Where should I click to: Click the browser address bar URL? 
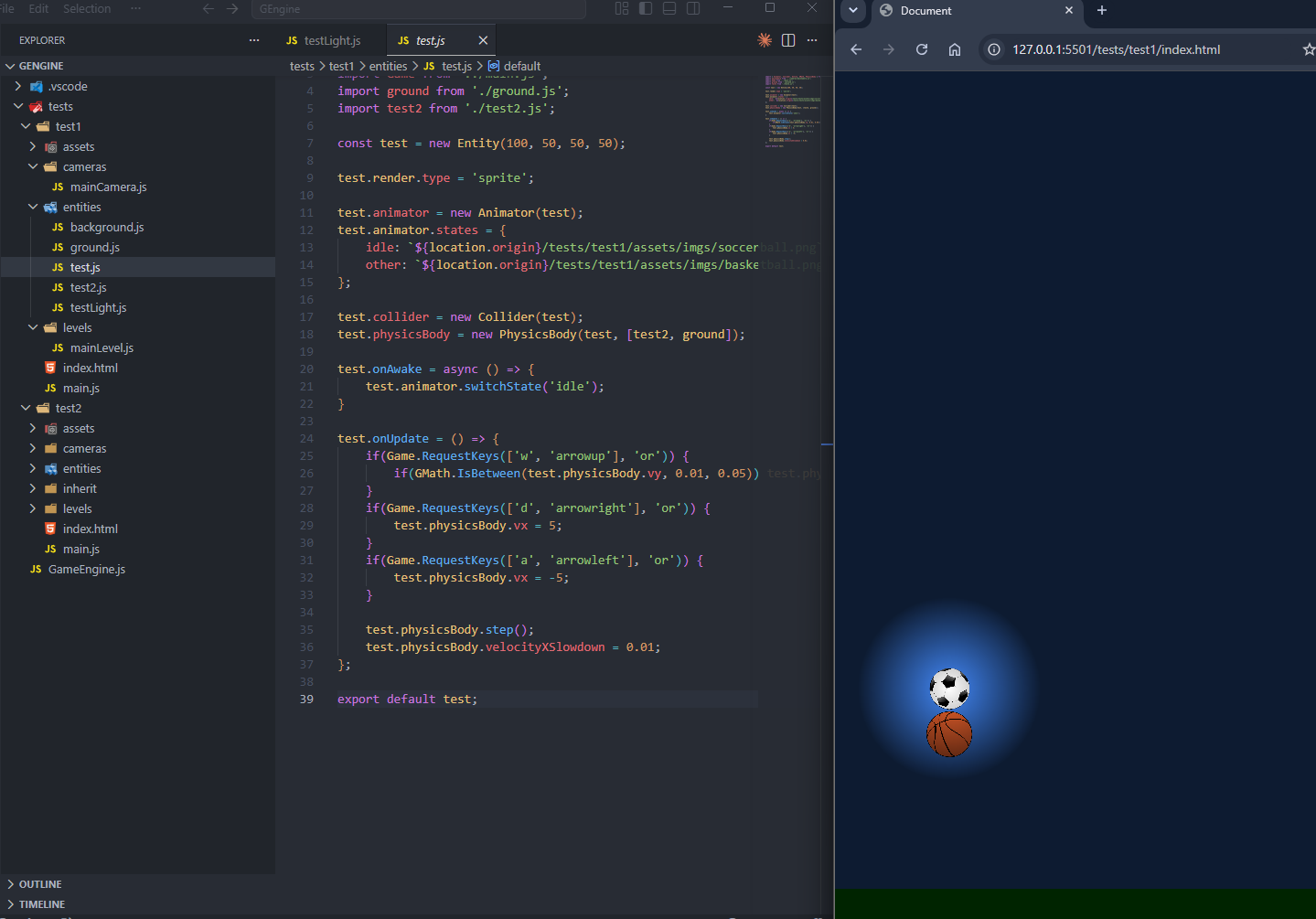pyautogui.click(x=1116, y=49)
